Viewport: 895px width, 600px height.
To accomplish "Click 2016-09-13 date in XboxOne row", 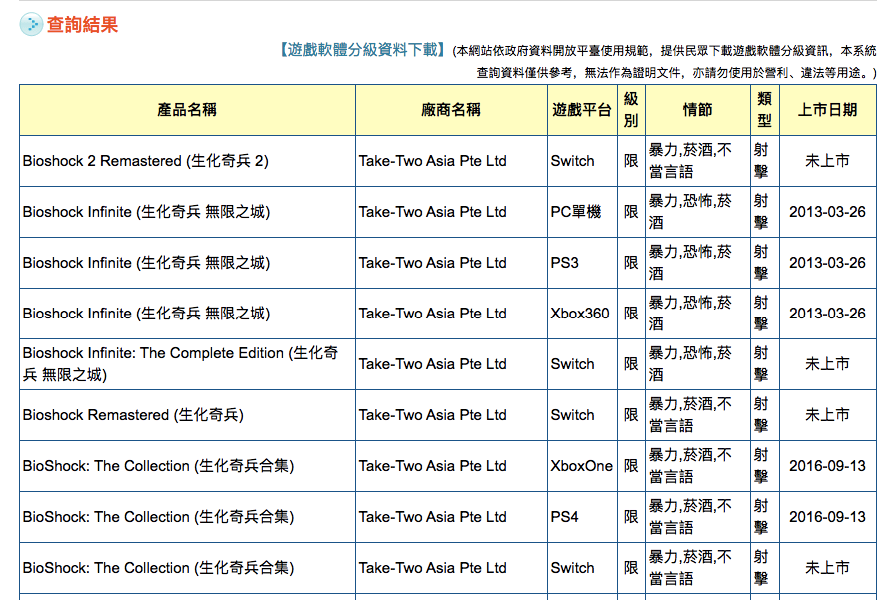I will 827,466.
